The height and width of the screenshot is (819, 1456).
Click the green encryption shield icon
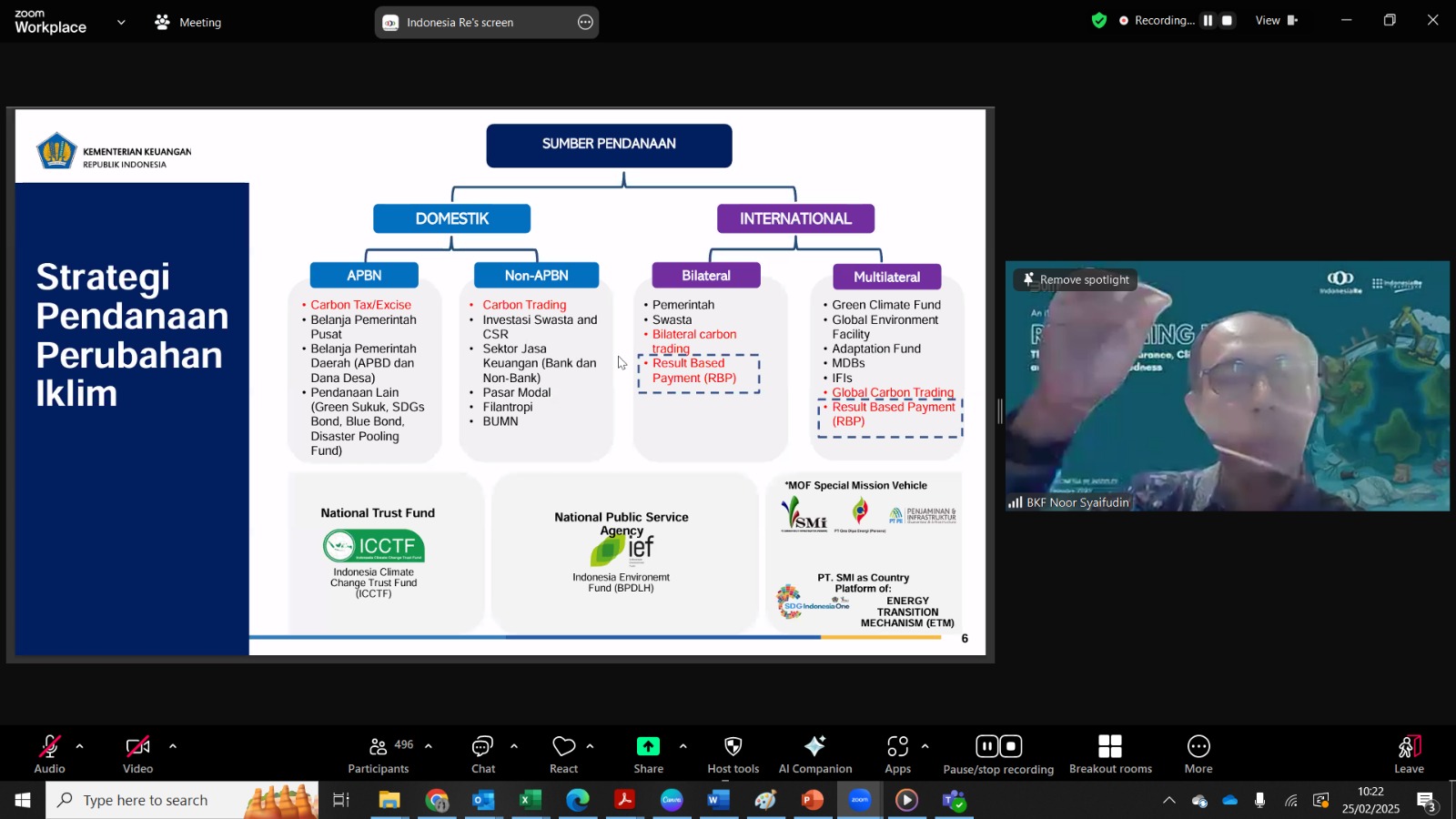point(1099,20)
